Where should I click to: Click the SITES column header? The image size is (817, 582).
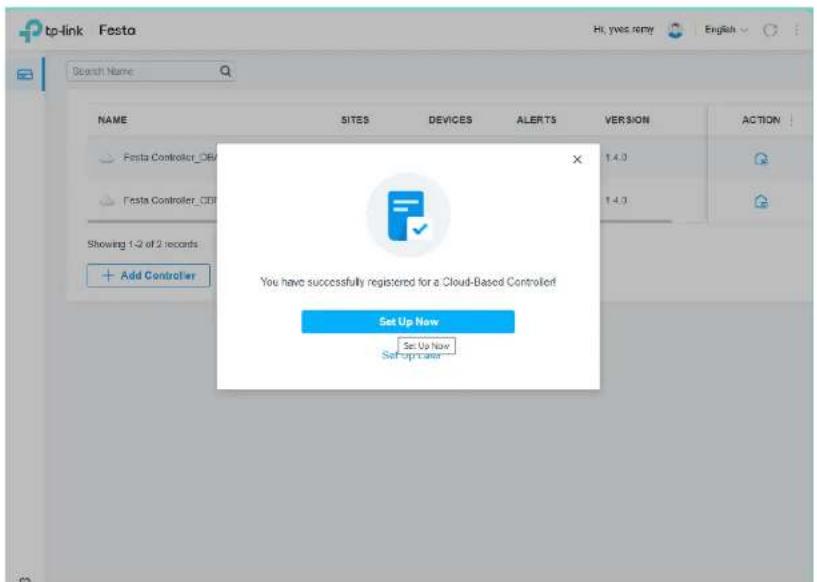[355, 120]
